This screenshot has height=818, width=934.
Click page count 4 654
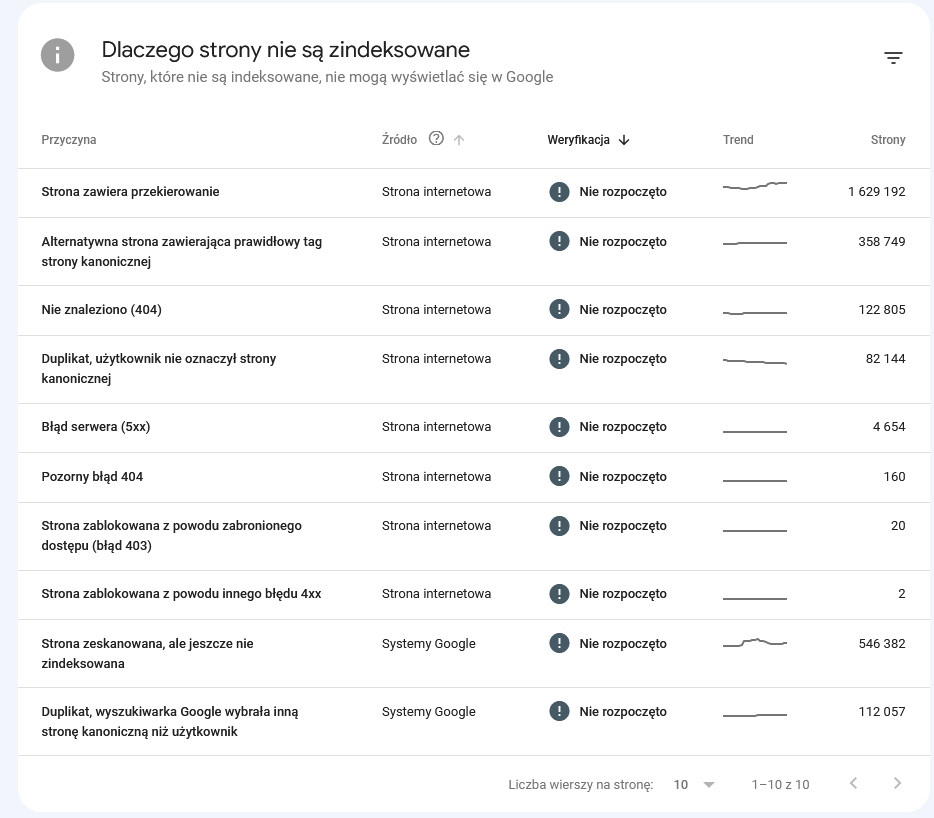889,427
